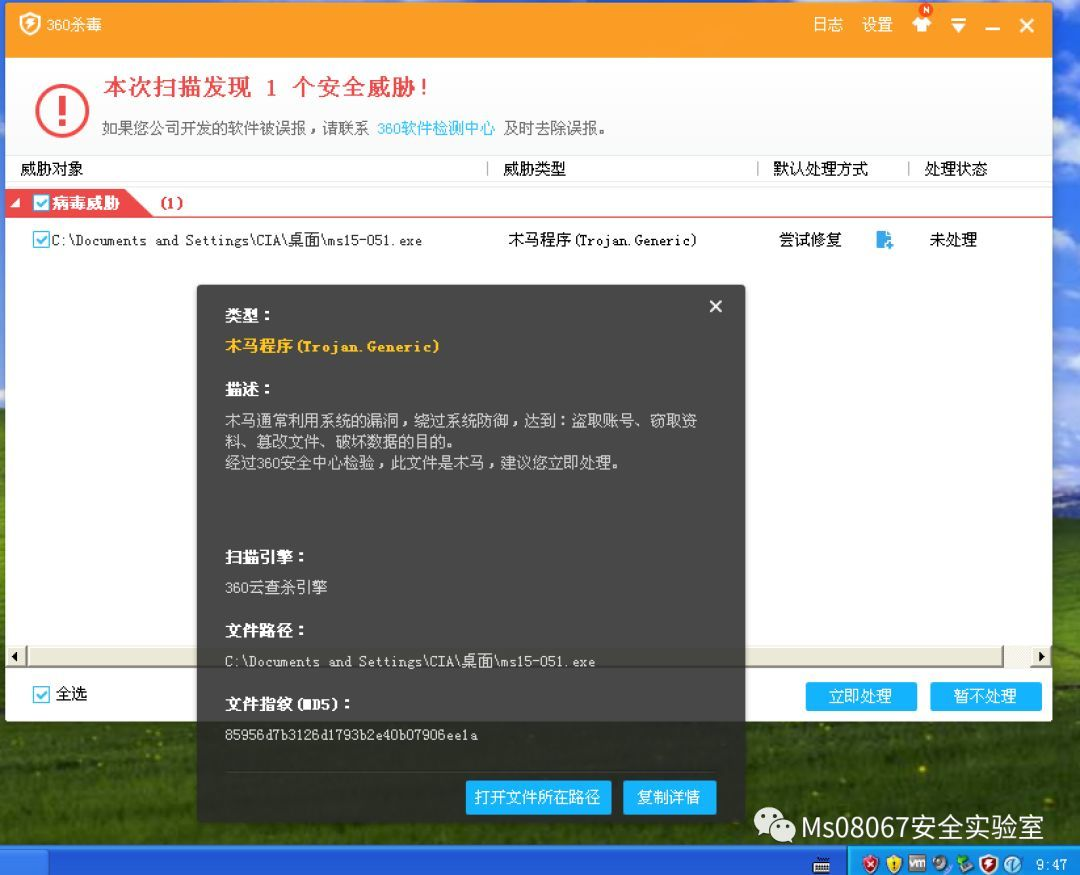Click 尝试修复 default handling text

pyautogui.click(x=810, y=240)
